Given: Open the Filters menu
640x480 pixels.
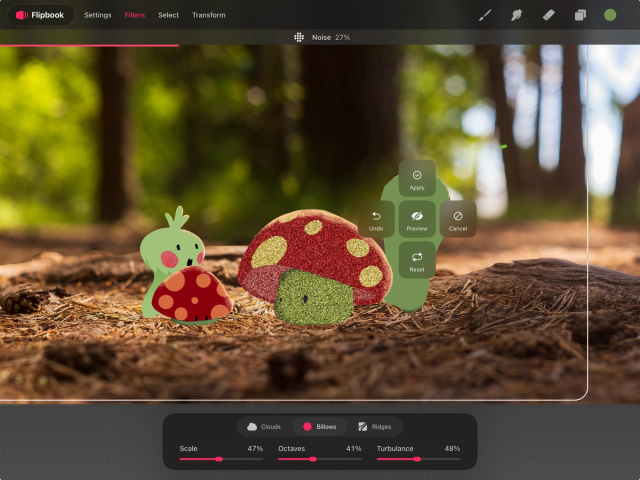Looking at the screenshot, I should pyautogui.click(x=135, y=15).
